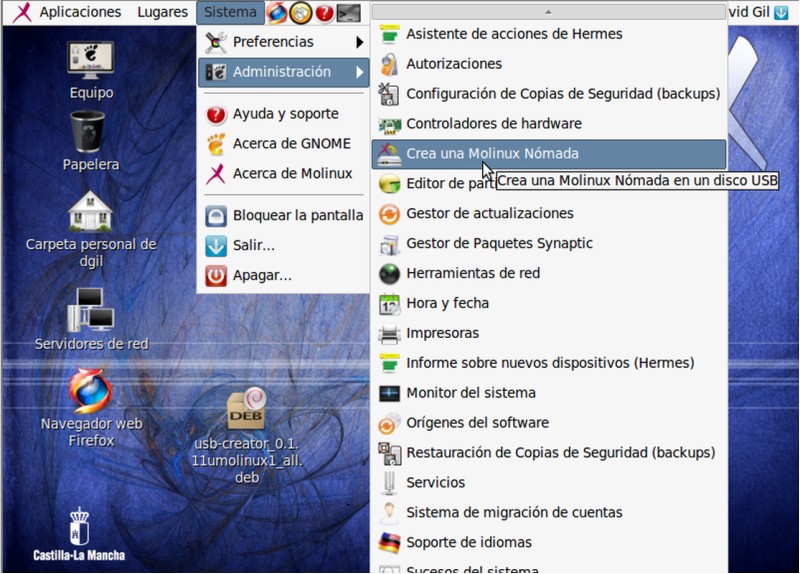This screenshot has width=800, height=574.
Task: Choose Apagar... from Sistema menu
Action: click(x=283, y=276)
